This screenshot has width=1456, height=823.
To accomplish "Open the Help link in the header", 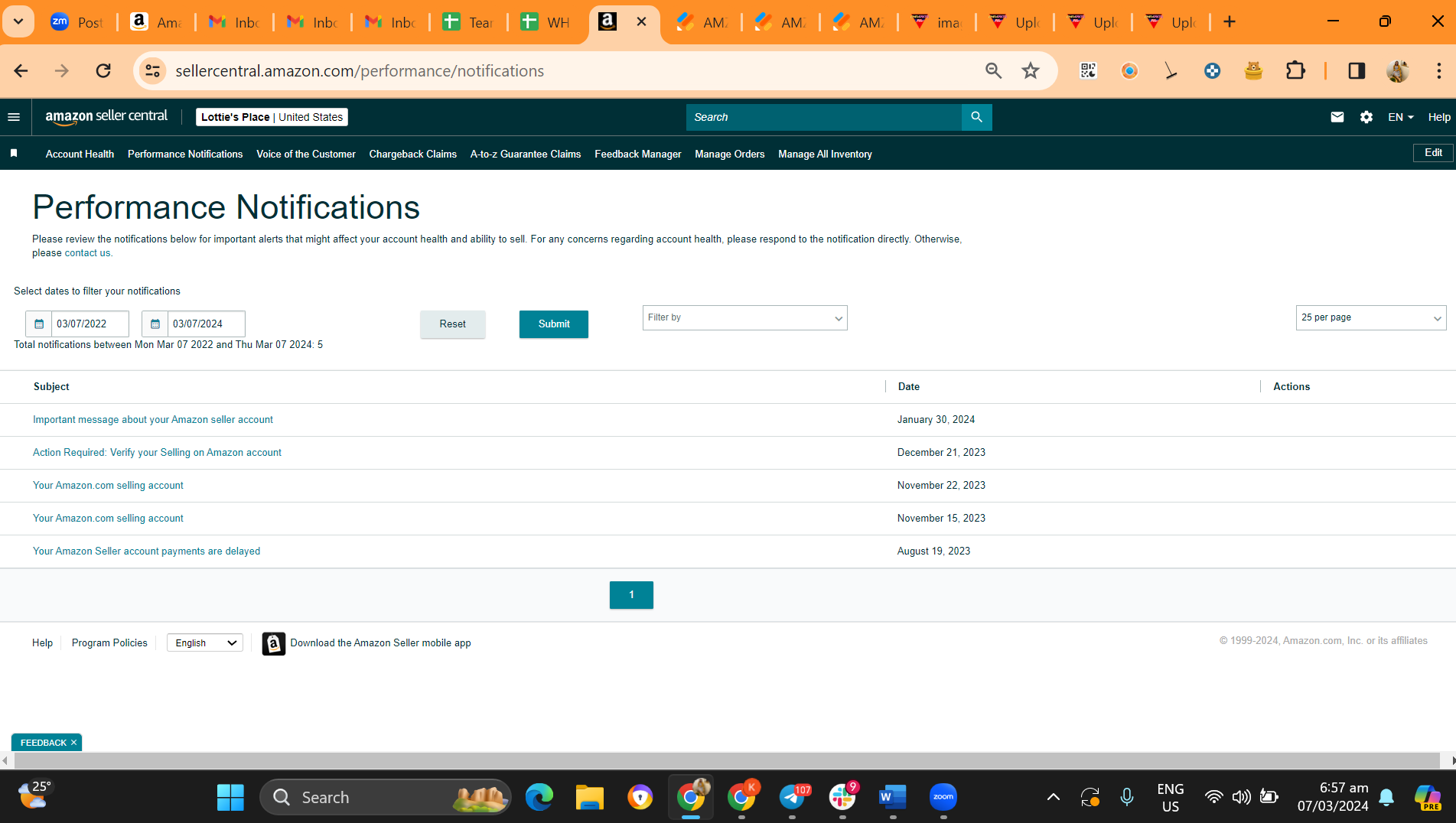I will pyautogui.click(x=1439, y=117).
